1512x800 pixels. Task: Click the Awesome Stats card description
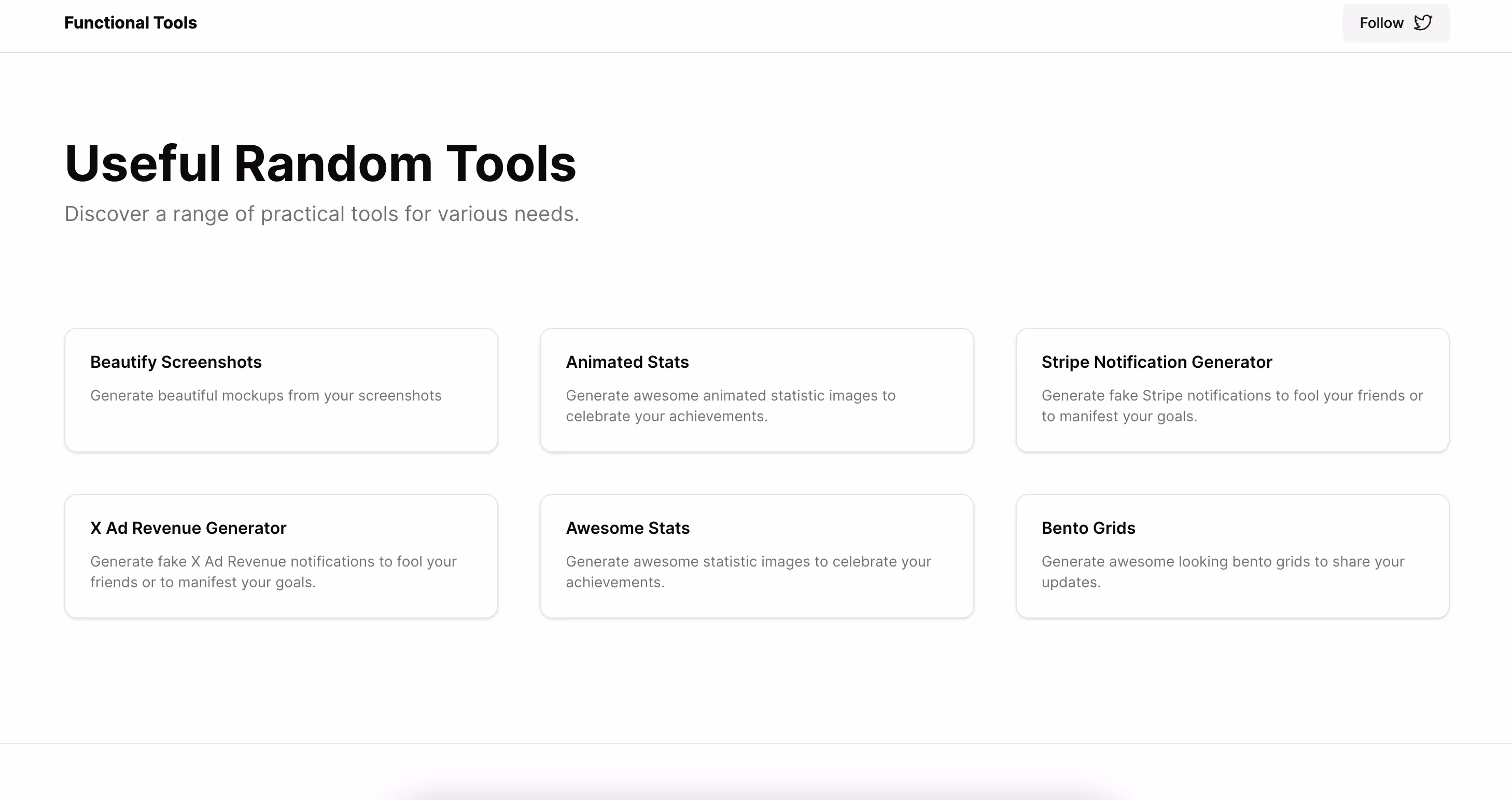coord(747,572)
